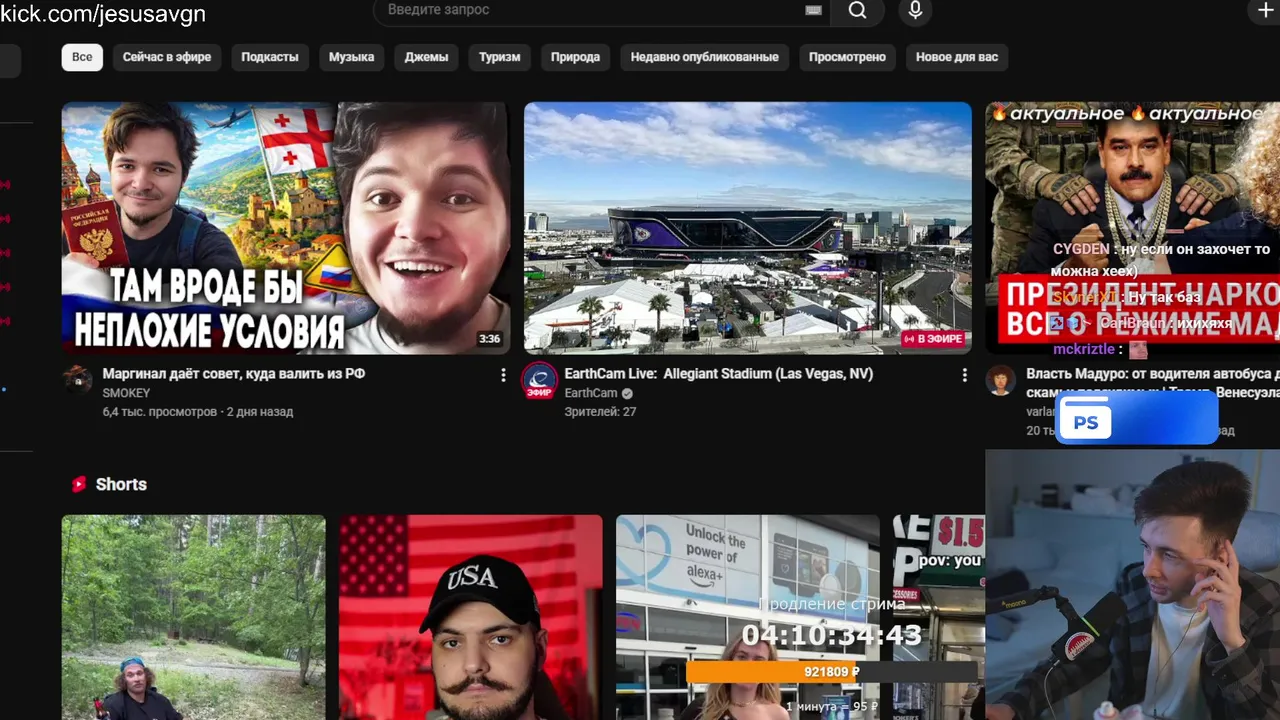Click the PS overlay badge
Image resolution: width=1280 pixels, height=720 pixels.
(x=1137, y=418)
